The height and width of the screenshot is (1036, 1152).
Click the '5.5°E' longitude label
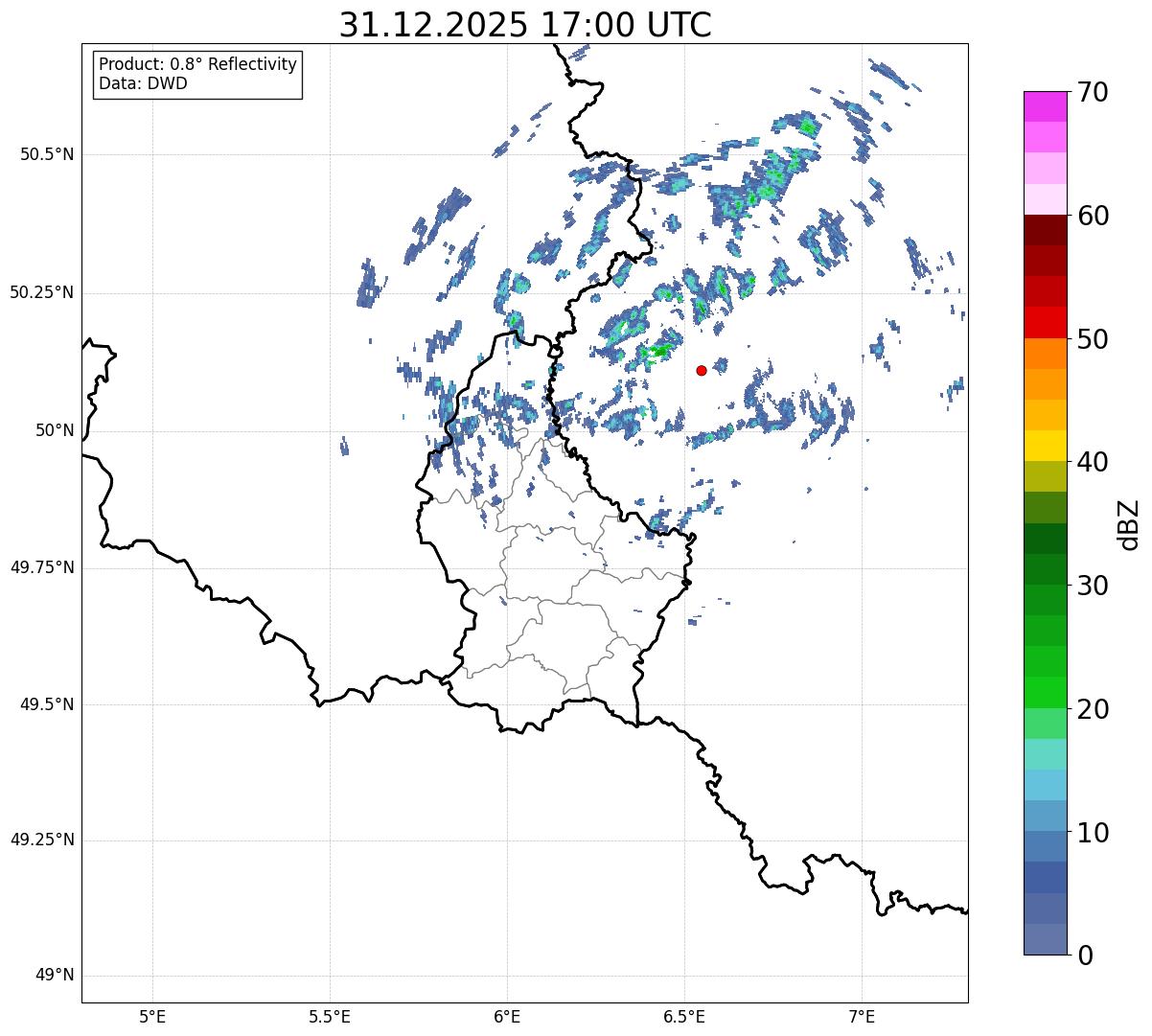(x=330, y=1016)
